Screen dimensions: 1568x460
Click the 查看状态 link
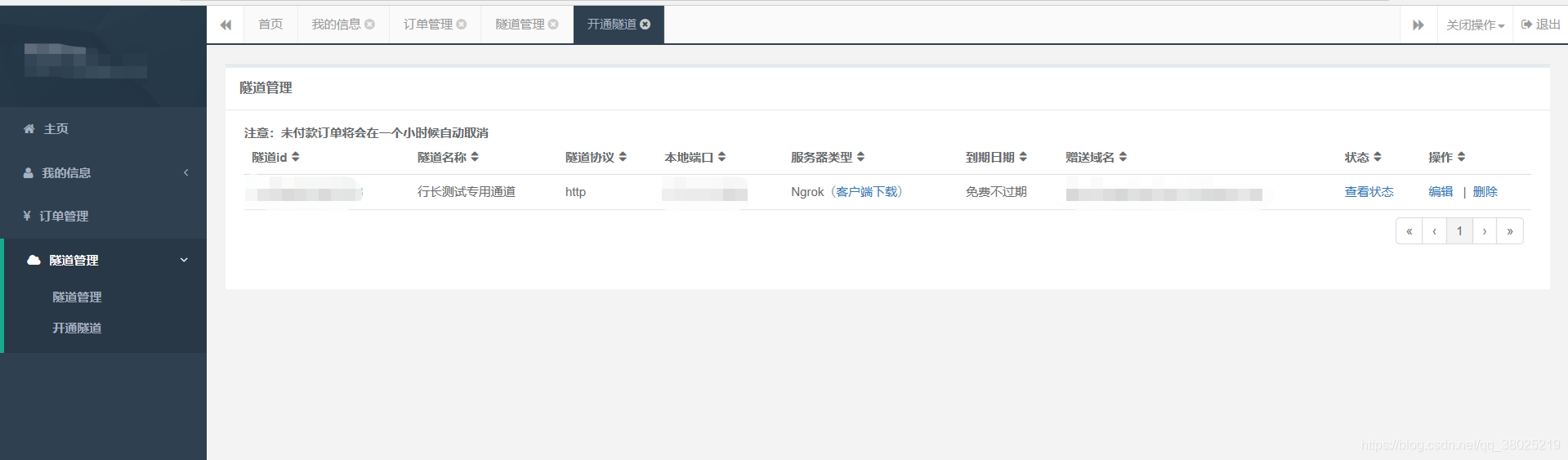(x=1369, y=192)
